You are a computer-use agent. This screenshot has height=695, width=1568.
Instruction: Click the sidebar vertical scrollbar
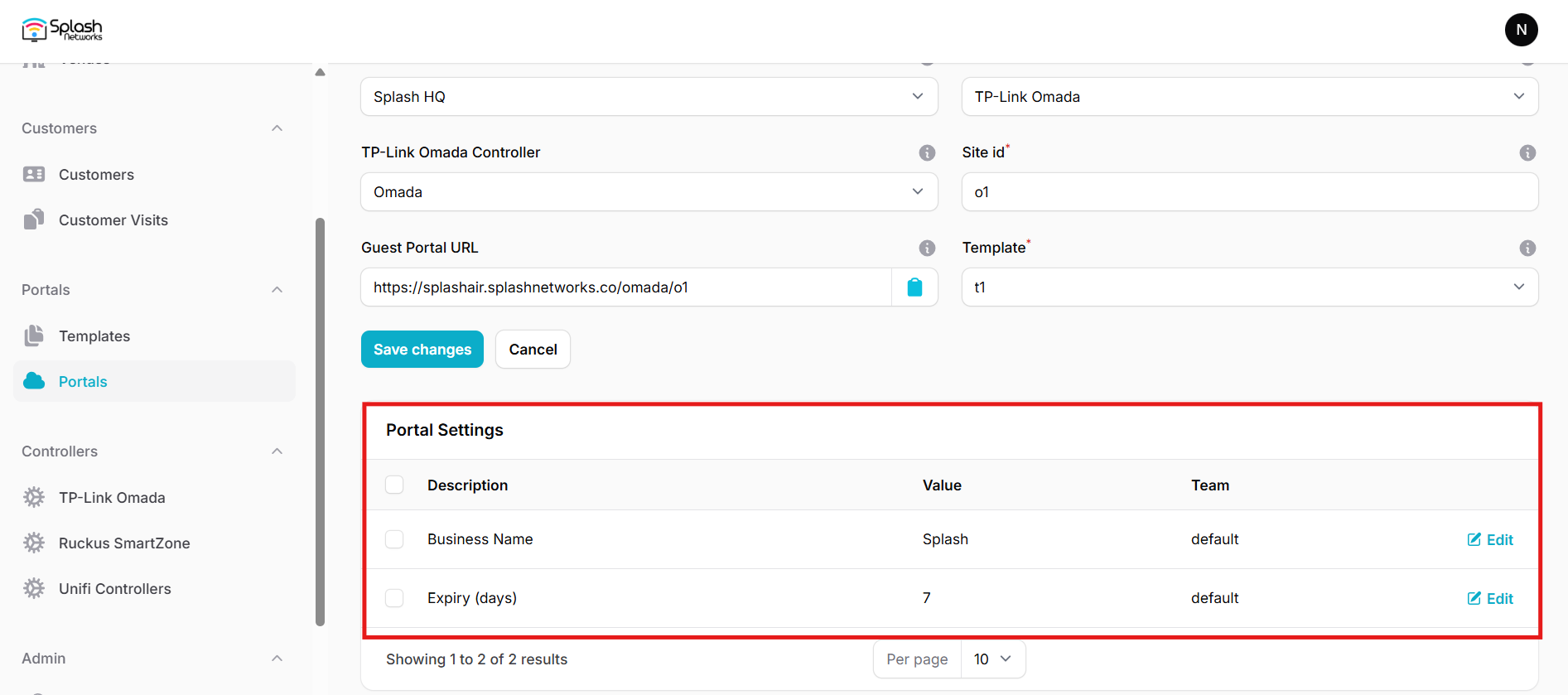click(320, 422)
